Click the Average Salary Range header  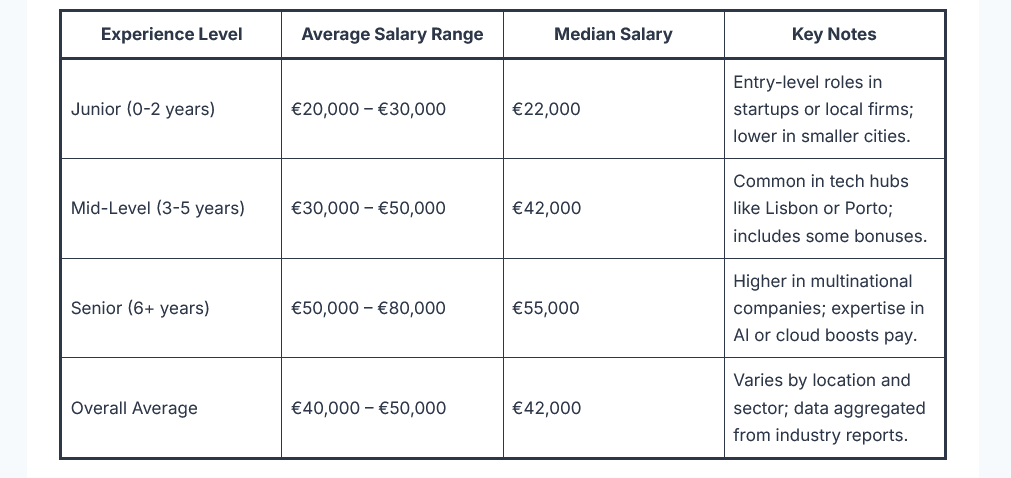392,34
